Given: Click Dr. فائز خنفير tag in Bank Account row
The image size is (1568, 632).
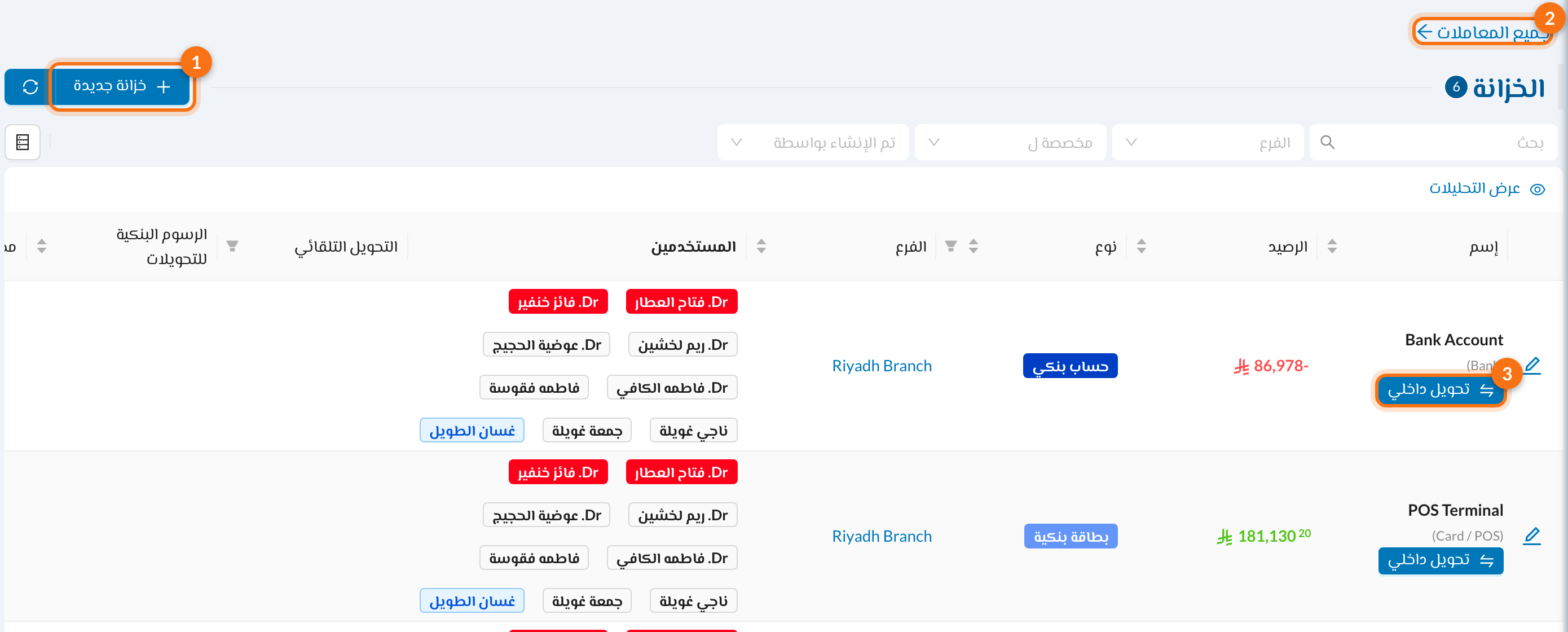Looking at the screenshot, I should [x=558, y=301].
